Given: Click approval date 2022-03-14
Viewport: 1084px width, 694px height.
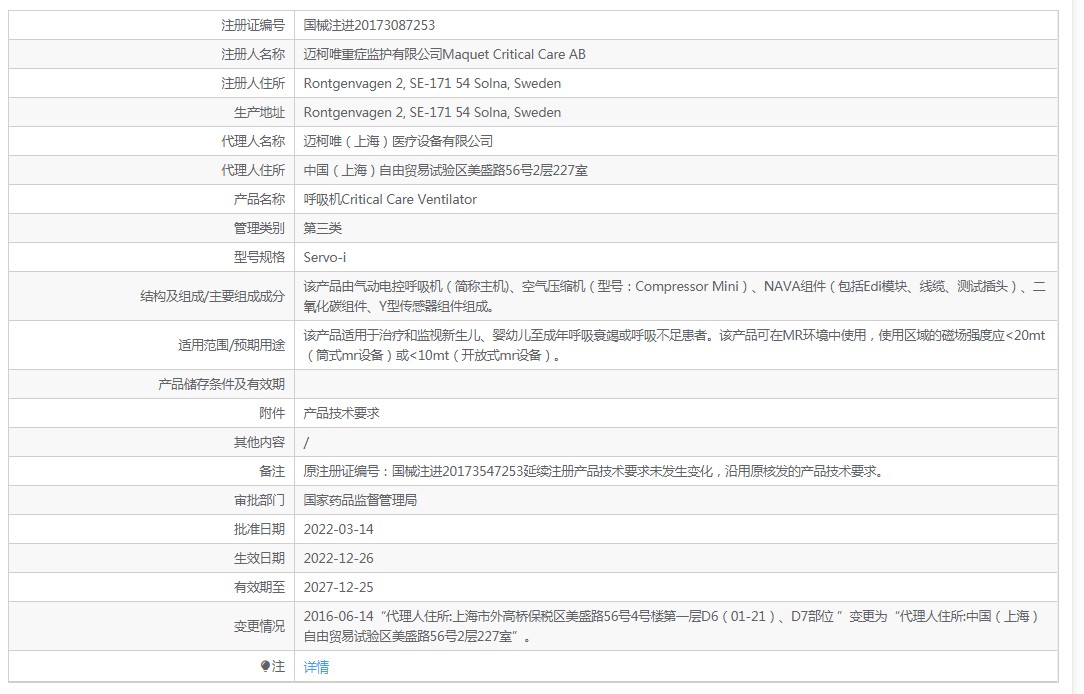Looking at the screenshot, I should tap(338, 530).
